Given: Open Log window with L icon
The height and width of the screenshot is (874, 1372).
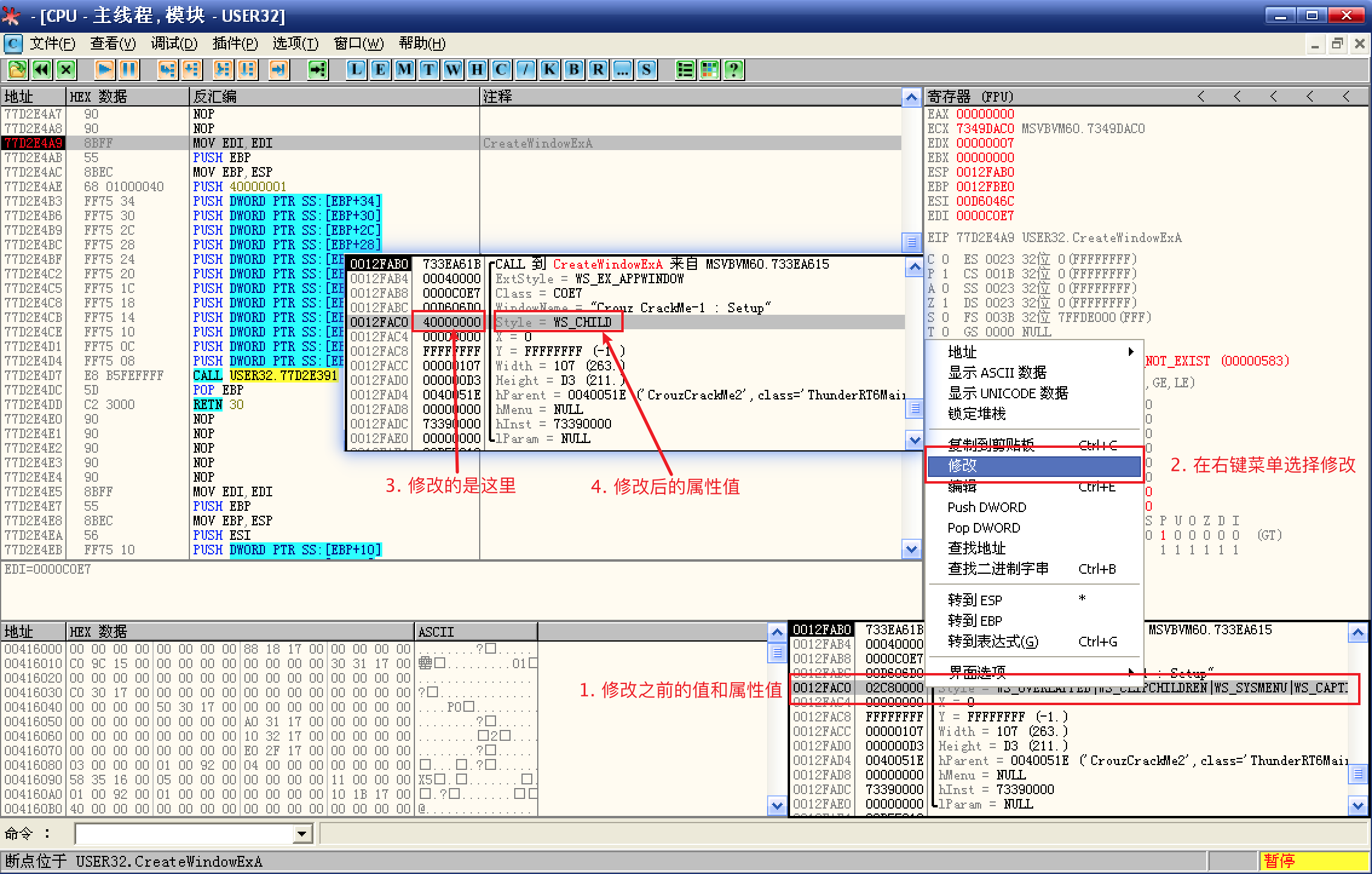Looking at the screenshot, I should (x=357, y=70).
